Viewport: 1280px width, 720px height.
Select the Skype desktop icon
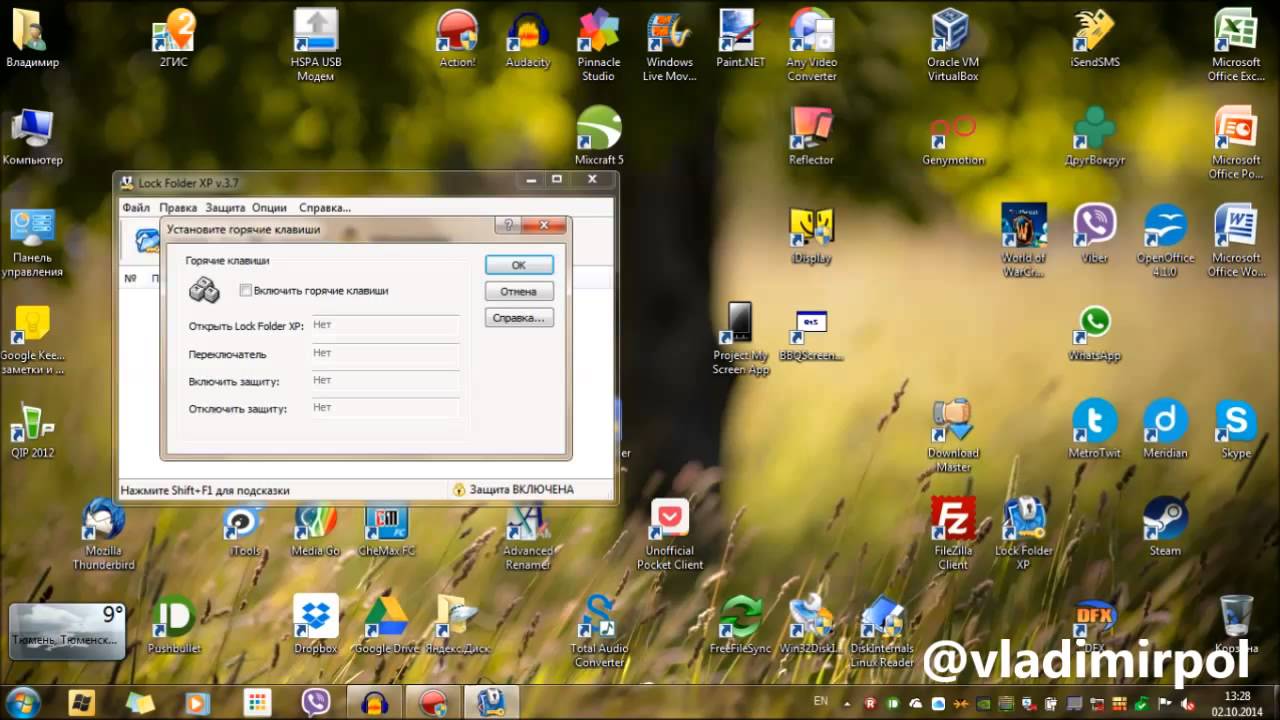(1236, 430)
